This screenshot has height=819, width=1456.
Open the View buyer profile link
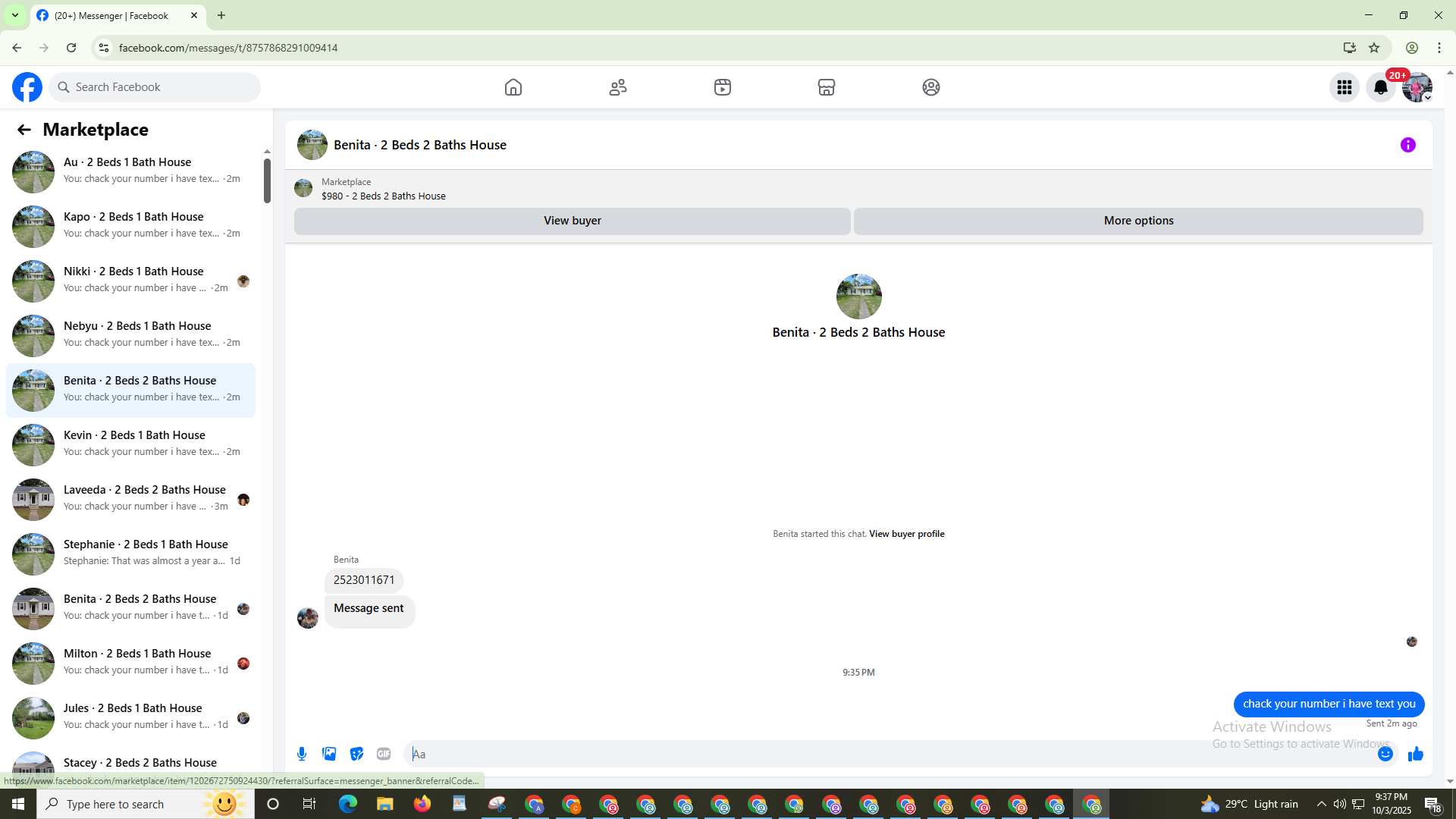coord(906,534)
